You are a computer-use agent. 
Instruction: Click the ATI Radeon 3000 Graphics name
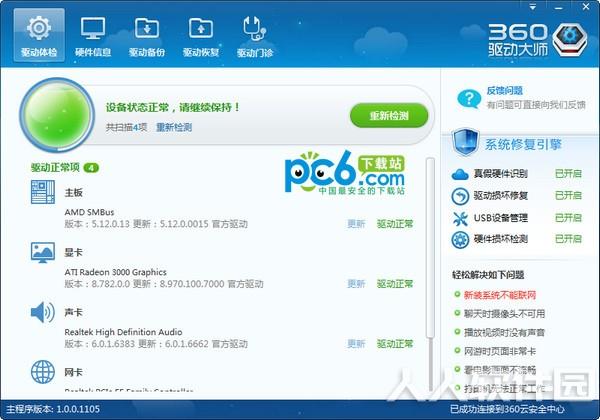116,272
